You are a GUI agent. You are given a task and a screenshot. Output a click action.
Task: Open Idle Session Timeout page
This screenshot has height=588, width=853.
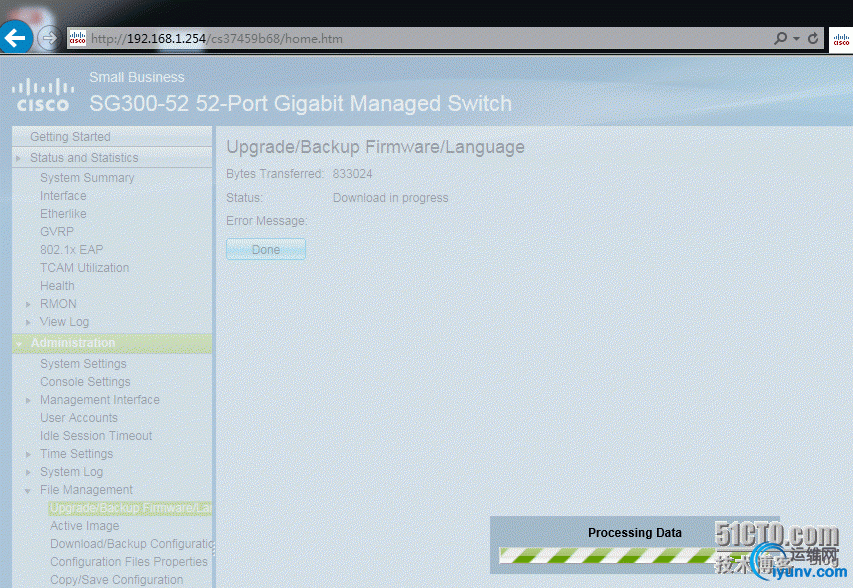(x=96, y=436)
